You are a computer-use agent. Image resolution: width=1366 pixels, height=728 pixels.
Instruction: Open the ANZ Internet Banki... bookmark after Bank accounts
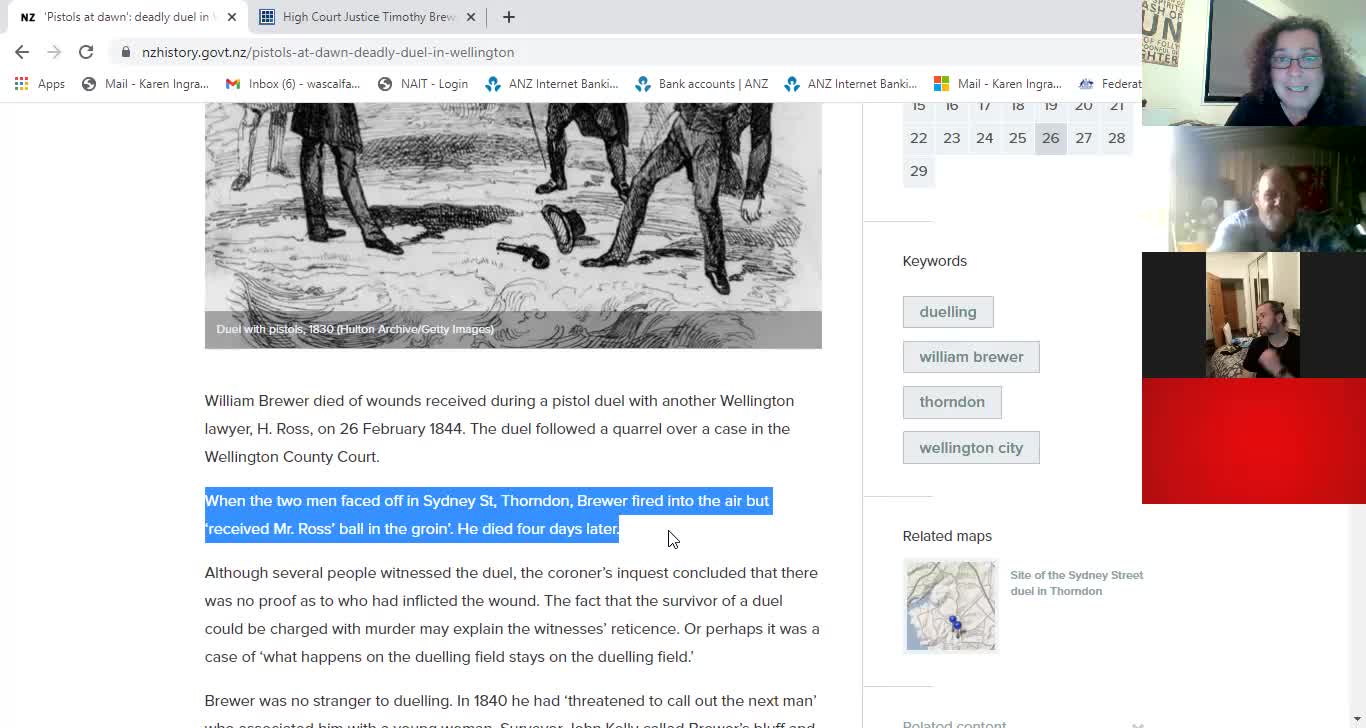[x=850, y=84]
